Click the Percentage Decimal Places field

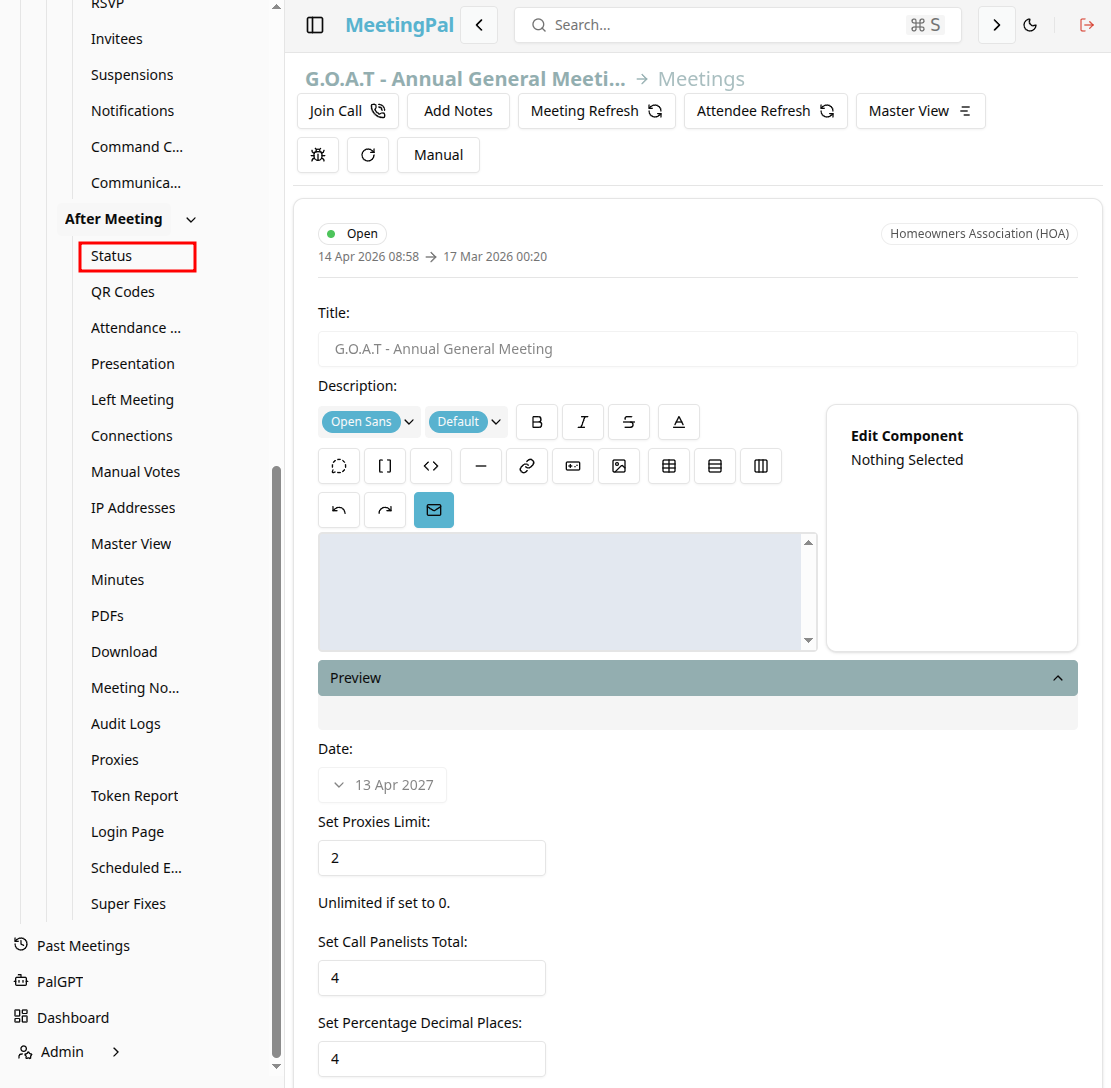click(x=432, y=1059)
